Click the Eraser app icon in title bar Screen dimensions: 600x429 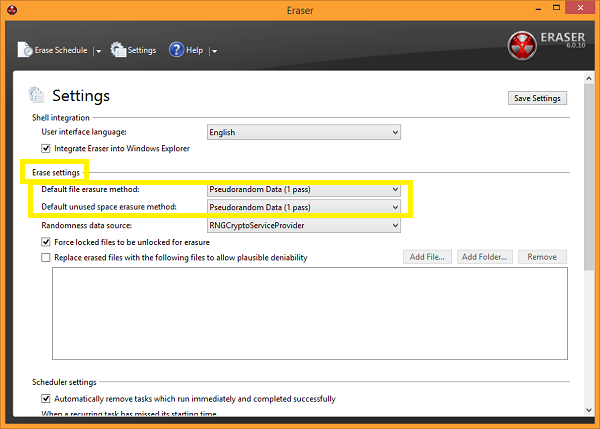coord(12,10)
